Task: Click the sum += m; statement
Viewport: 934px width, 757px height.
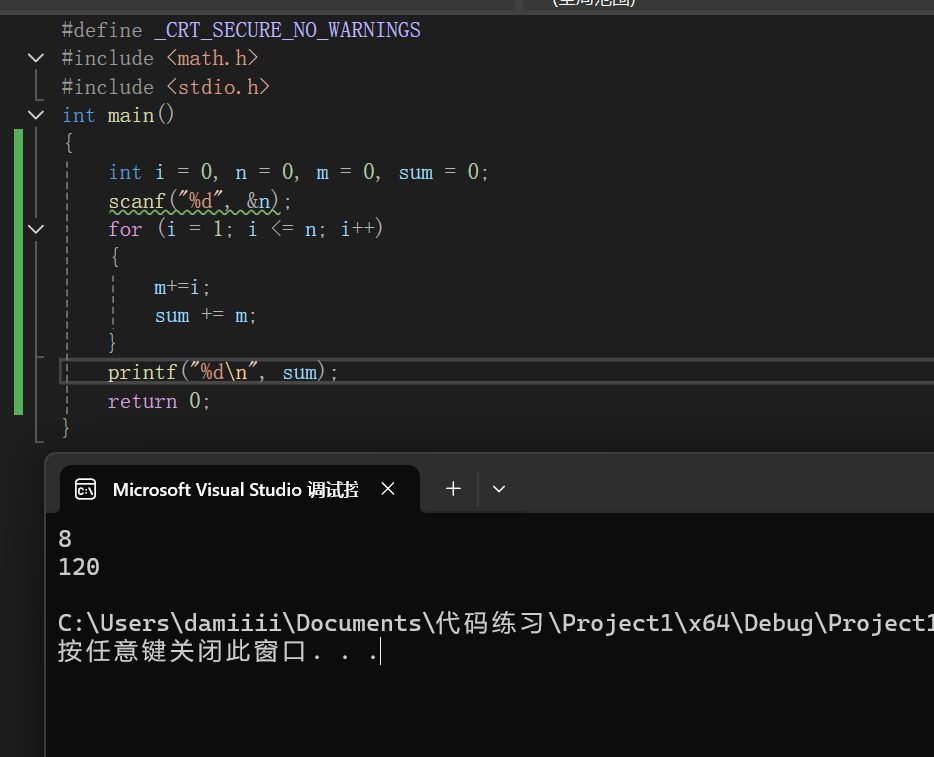Action: tap(206, 315)
